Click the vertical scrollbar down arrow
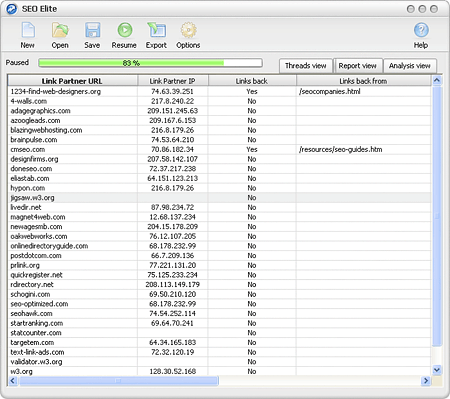 (437, 370)
